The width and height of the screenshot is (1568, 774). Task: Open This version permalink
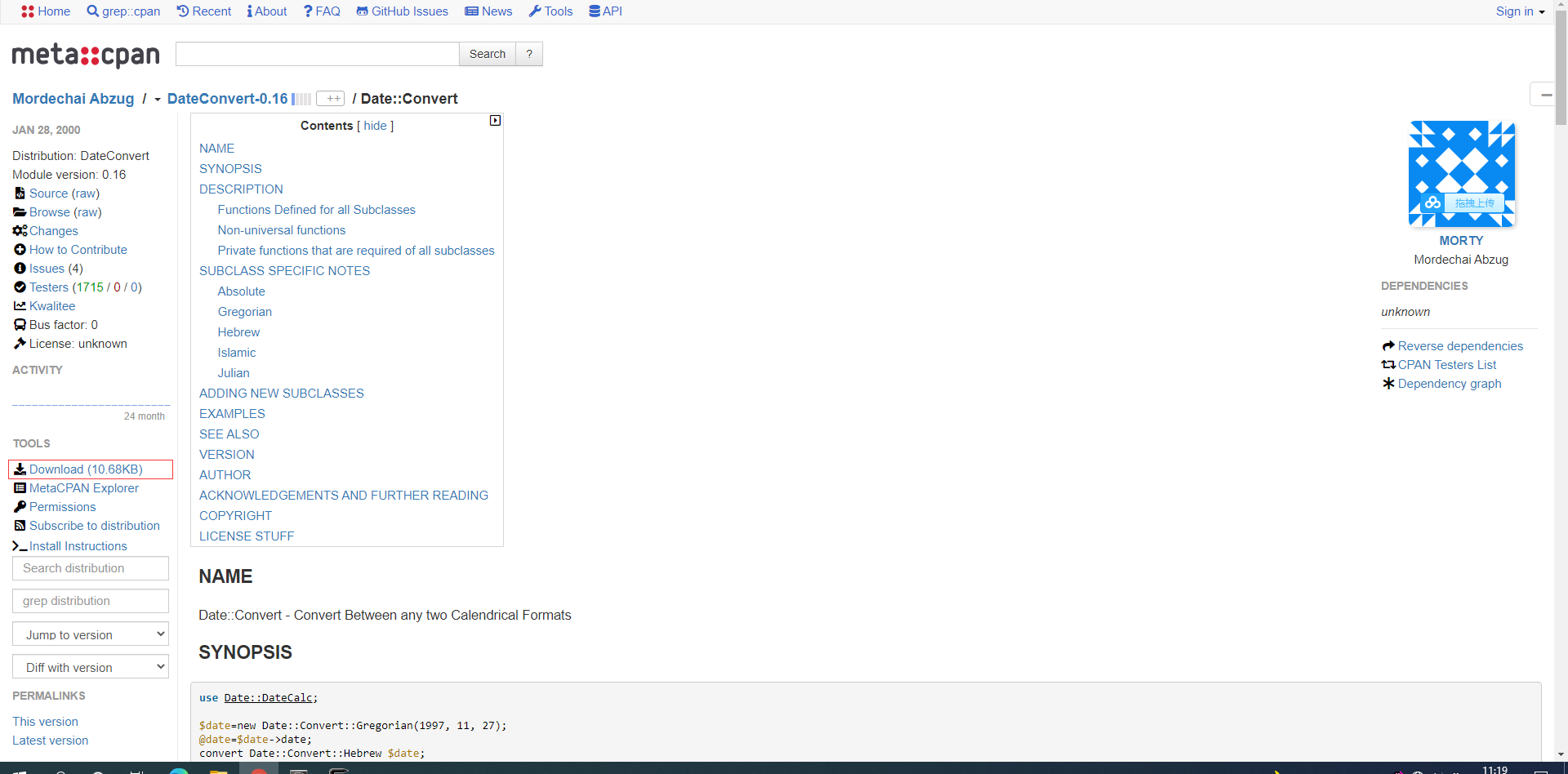[x=46, y=722]
